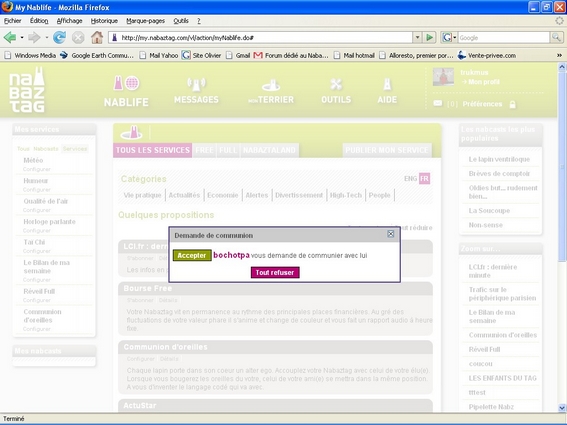Viewport: 567px width, 425px height.
Task: Open the Nabaztag logo home link
Action: (x=27, y=90)
